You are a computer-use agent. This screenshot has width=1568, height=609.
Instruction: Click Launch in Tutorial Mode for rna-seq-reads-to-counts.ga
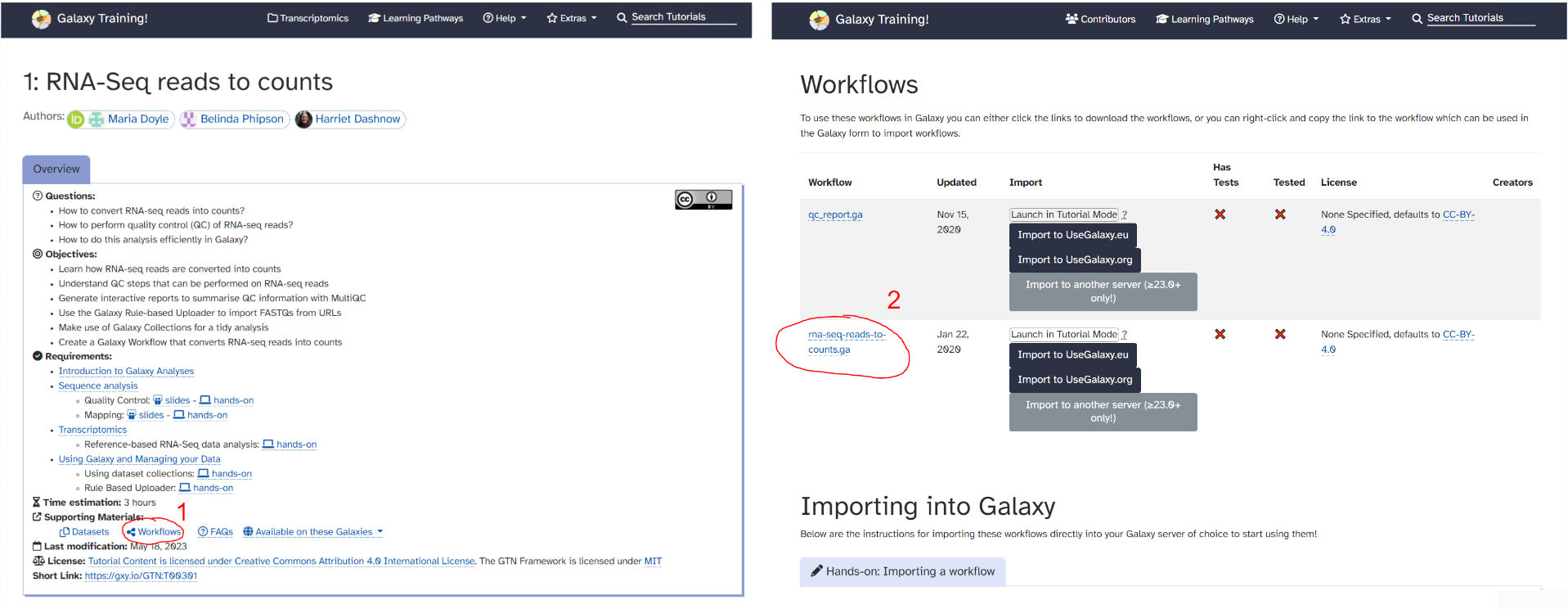pos(1063,334)
